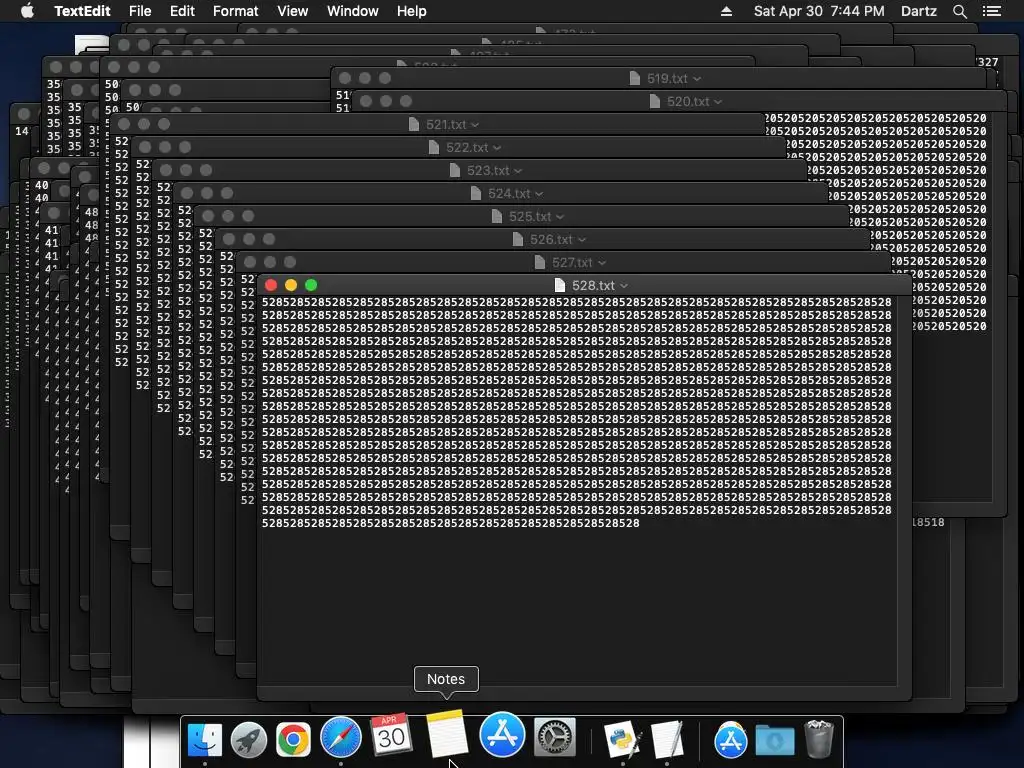Expand the 522.txt title dropdown chevron
Viewport: 1024px width, 768px height.
497,148
